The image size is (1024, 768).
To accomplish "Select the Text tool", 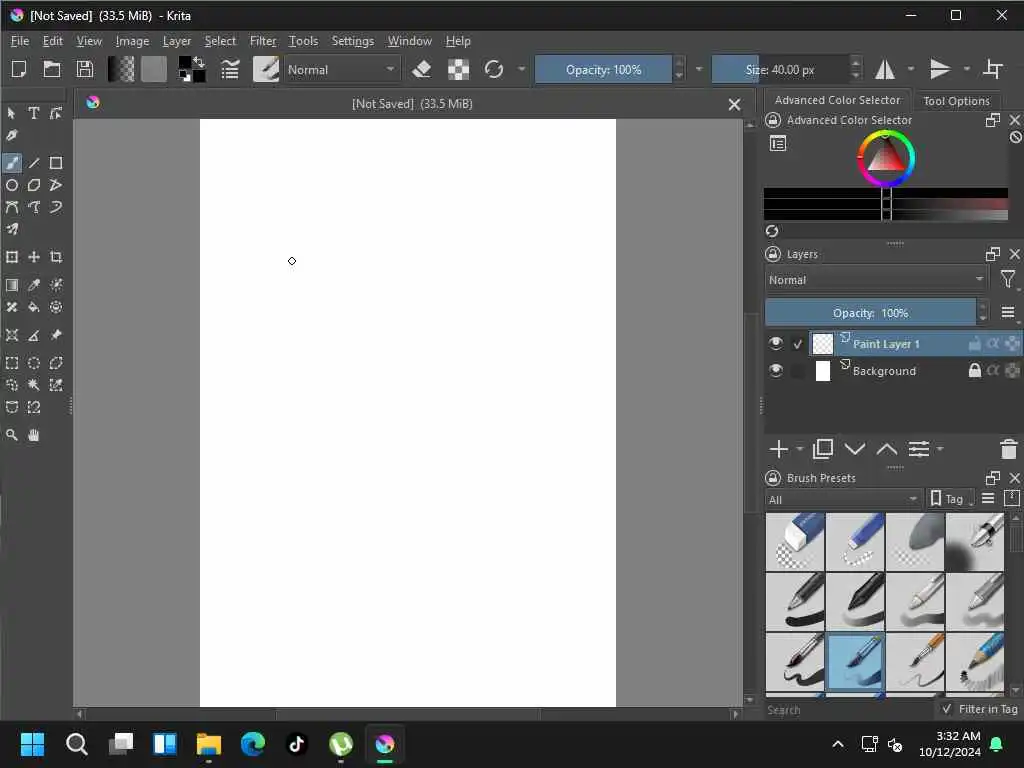I will [34, 113].
